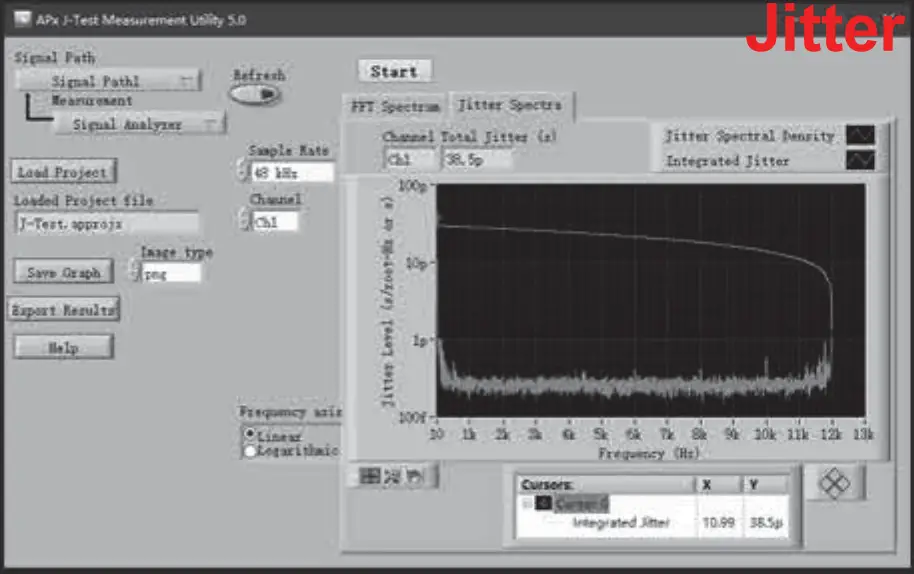Click the Channel Ch1 selector field
914x574 pixels.
(x=275, y=222)
